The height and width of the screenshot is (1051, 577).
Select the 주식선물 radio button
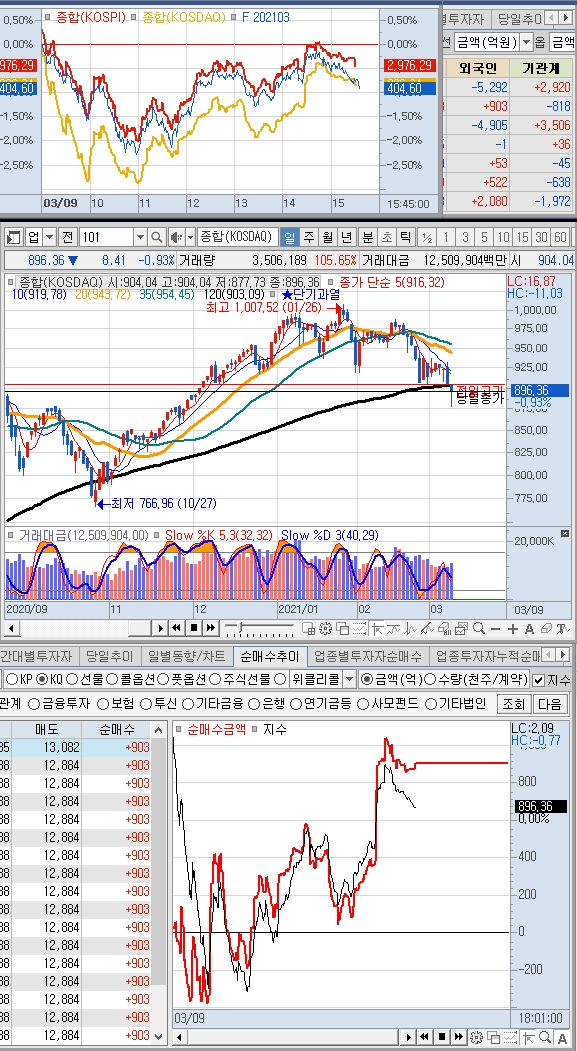pos(214,679)
